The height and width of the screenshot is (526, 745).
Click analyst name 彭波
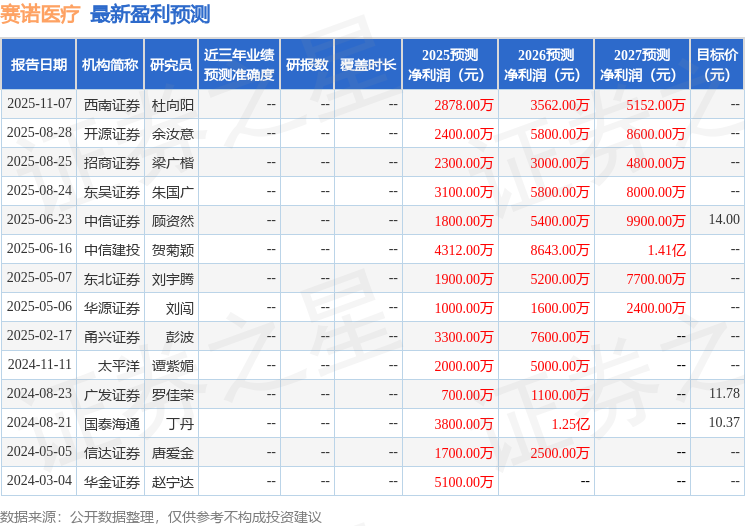tap(180, 337)
